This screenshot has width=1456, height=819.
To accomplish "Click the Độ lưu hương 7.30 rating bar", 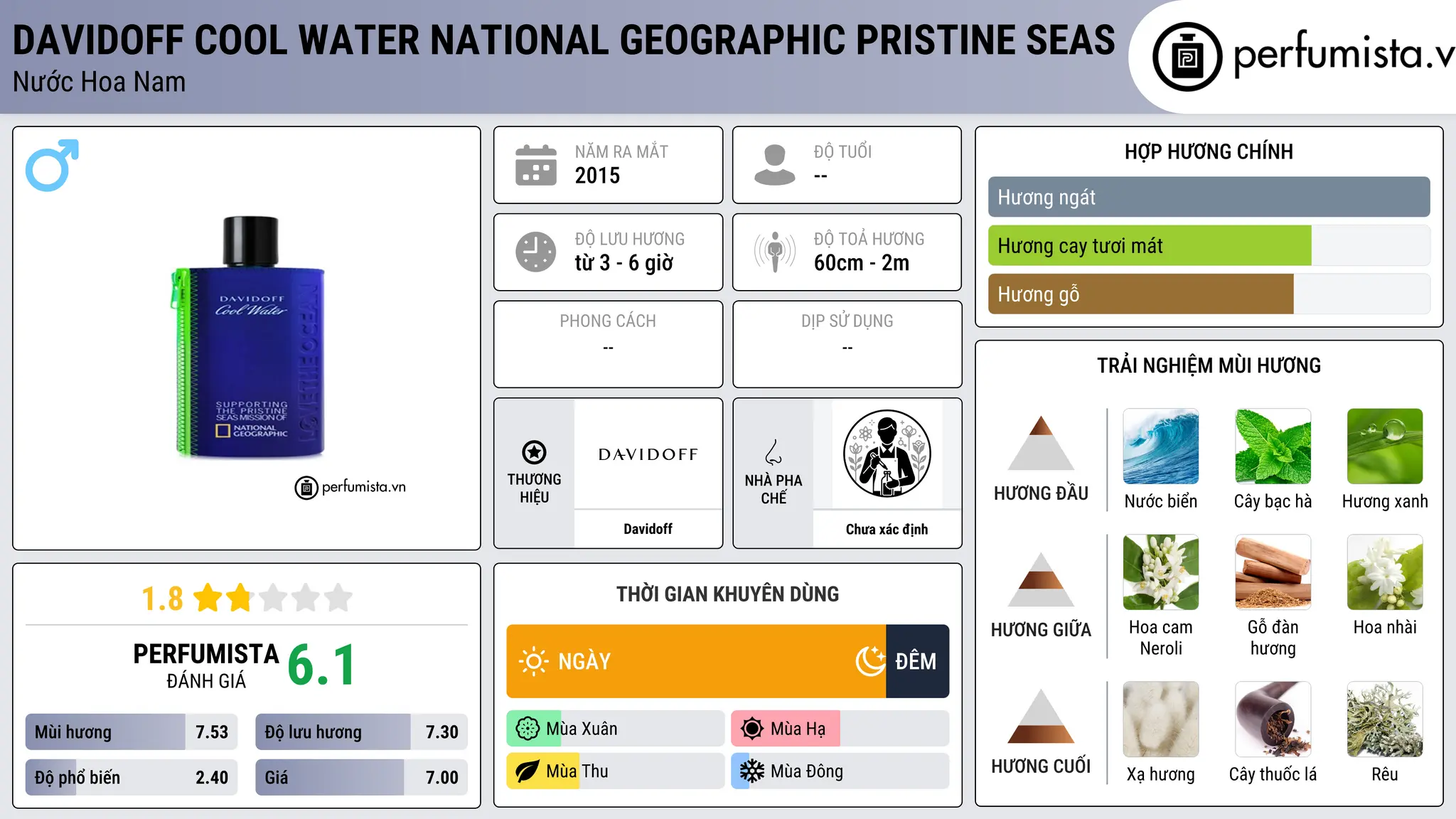I will [361, 732].
